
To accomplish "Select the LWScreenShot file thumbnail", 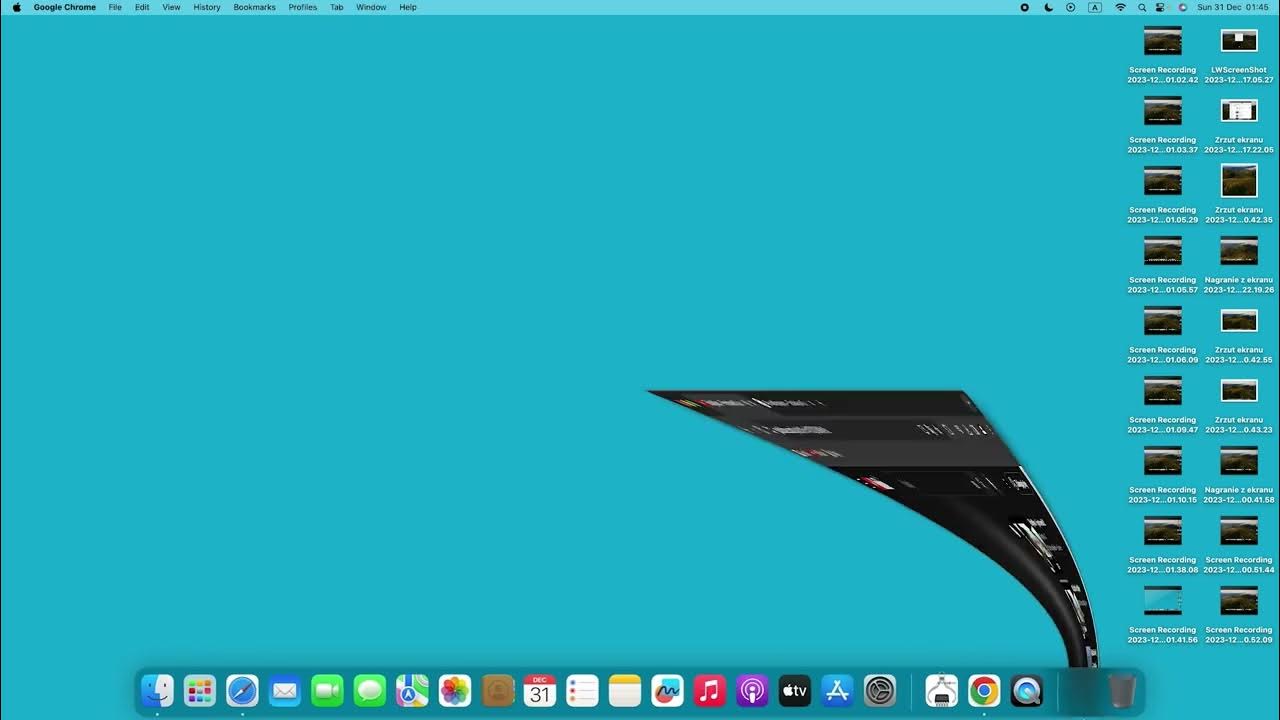I will 1239,41.
